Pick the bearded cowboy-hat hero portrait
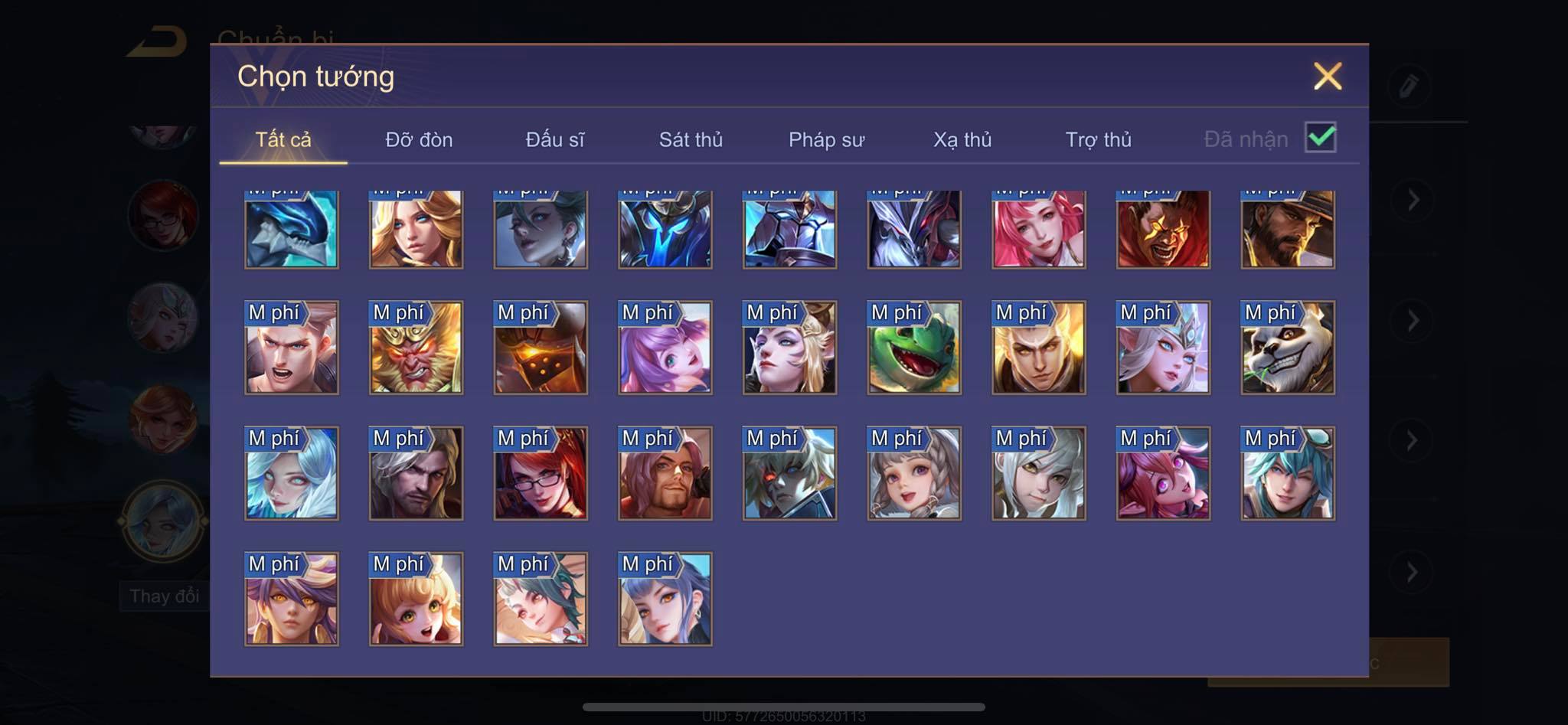The width and height of the screenshot is (1568, 725). 1288,229
